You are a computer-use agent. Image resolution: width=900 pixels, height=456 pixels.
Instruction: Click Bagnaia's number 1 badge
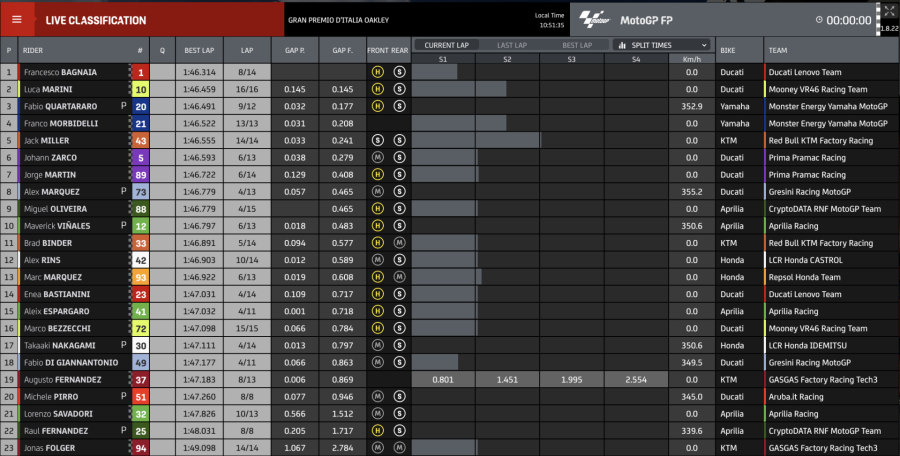(x=141, y=72)
